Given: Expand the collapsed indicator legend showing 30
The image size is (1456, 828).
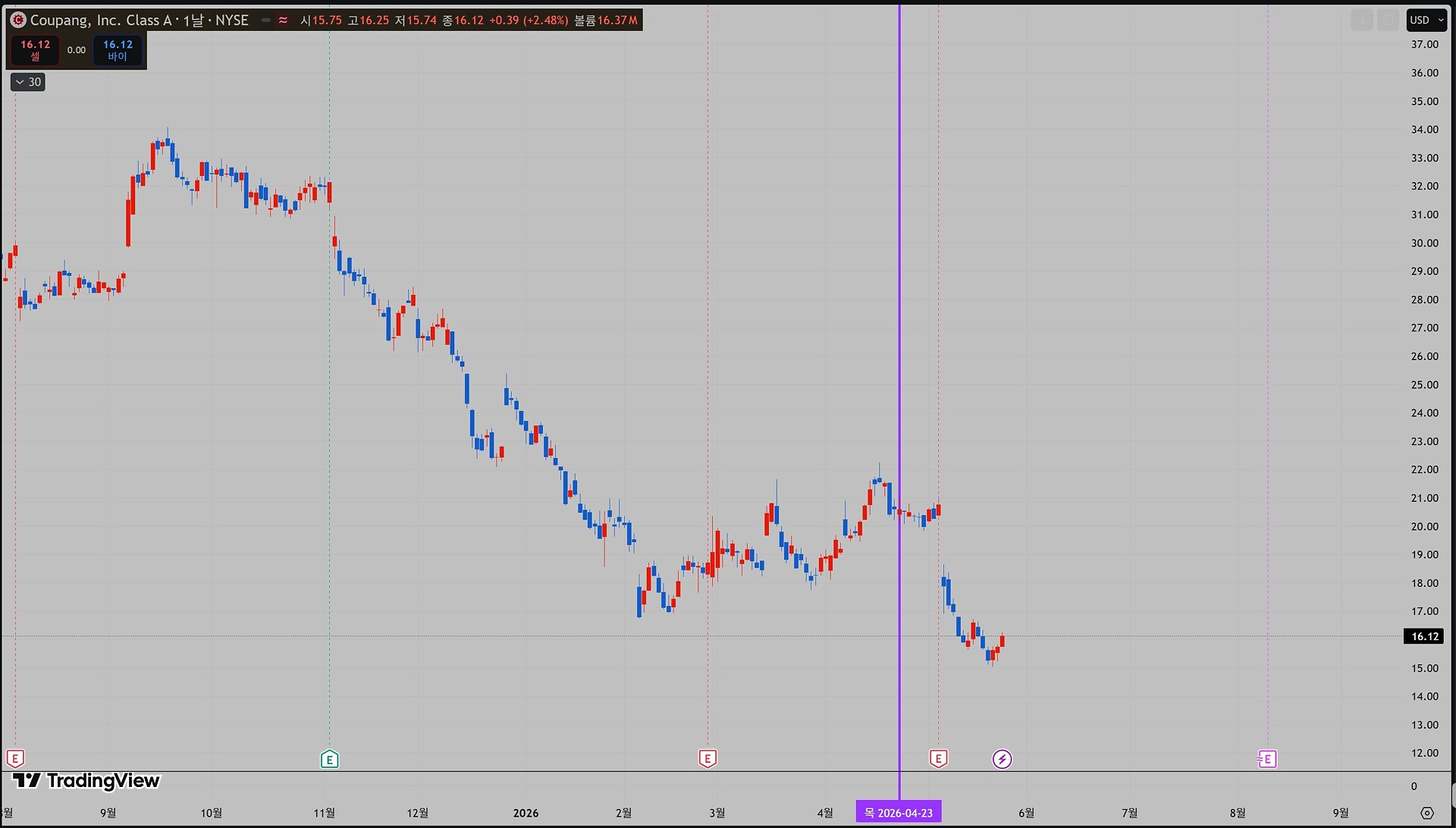Looking at the screenshot, I should [28, 82].
